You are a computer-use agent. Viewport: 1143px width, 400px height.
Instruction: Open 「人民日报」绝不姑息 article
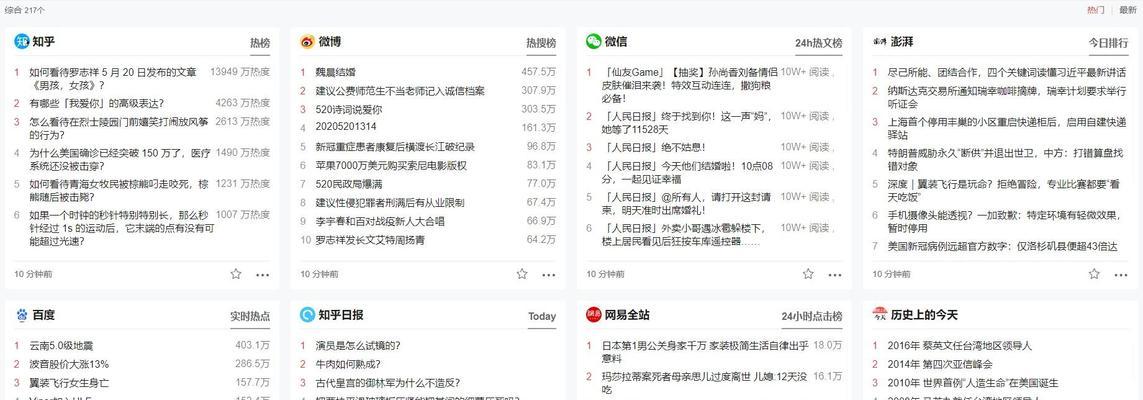654,147
